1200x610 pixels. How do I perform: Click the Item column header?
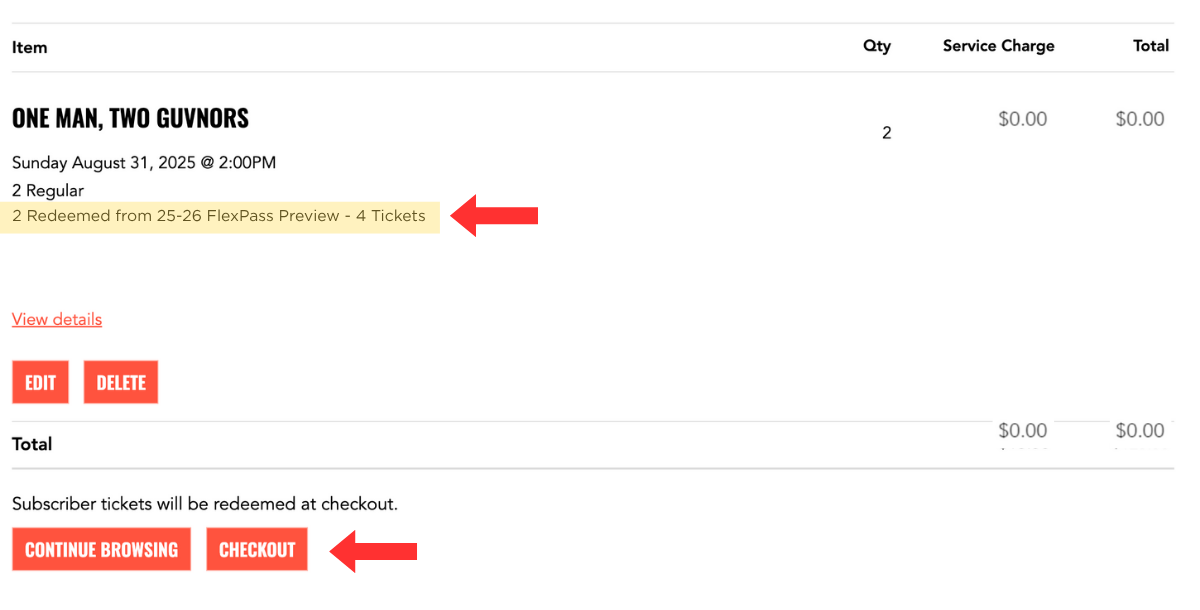30,47
